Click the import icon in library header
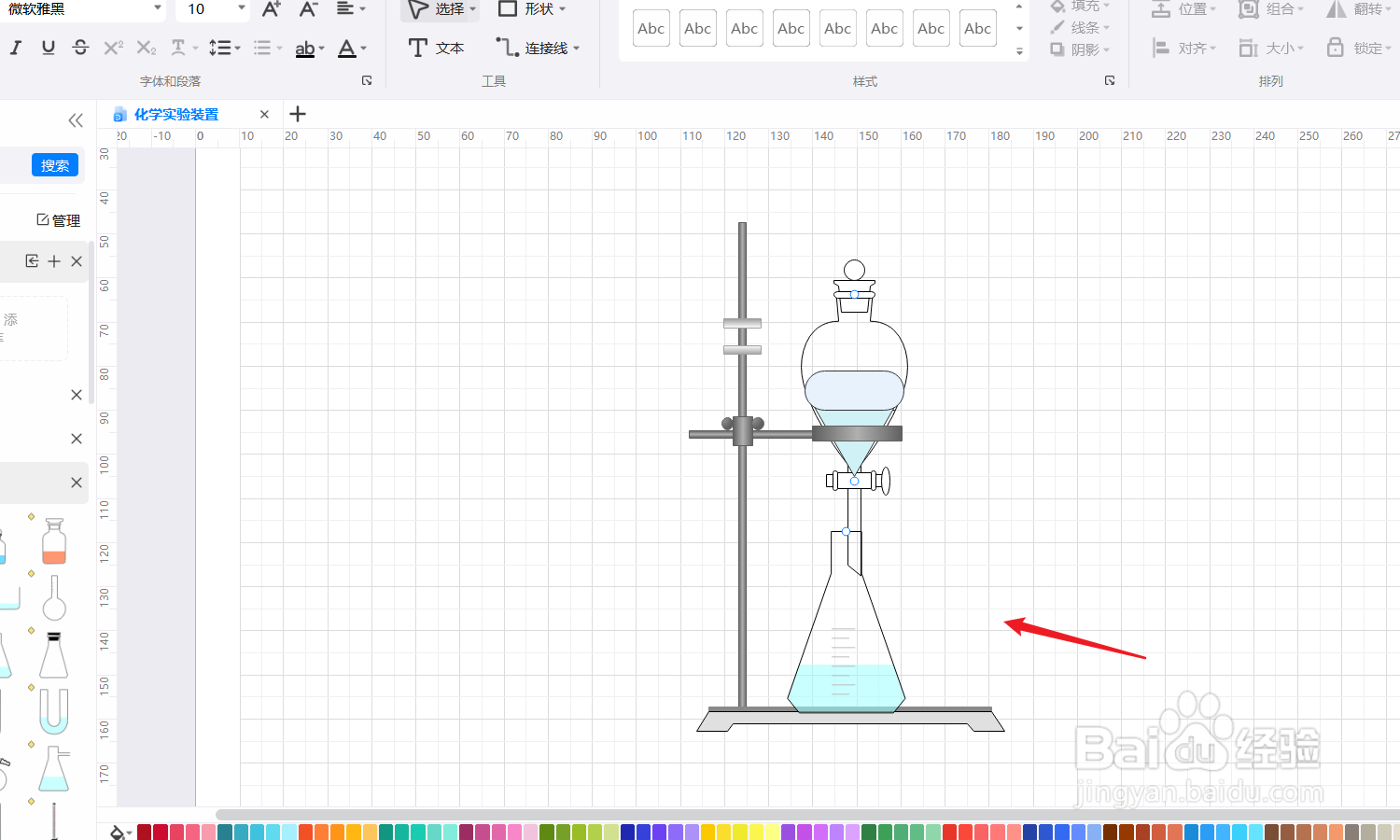Screen dimensions: 1400x840 coord(32,261)
